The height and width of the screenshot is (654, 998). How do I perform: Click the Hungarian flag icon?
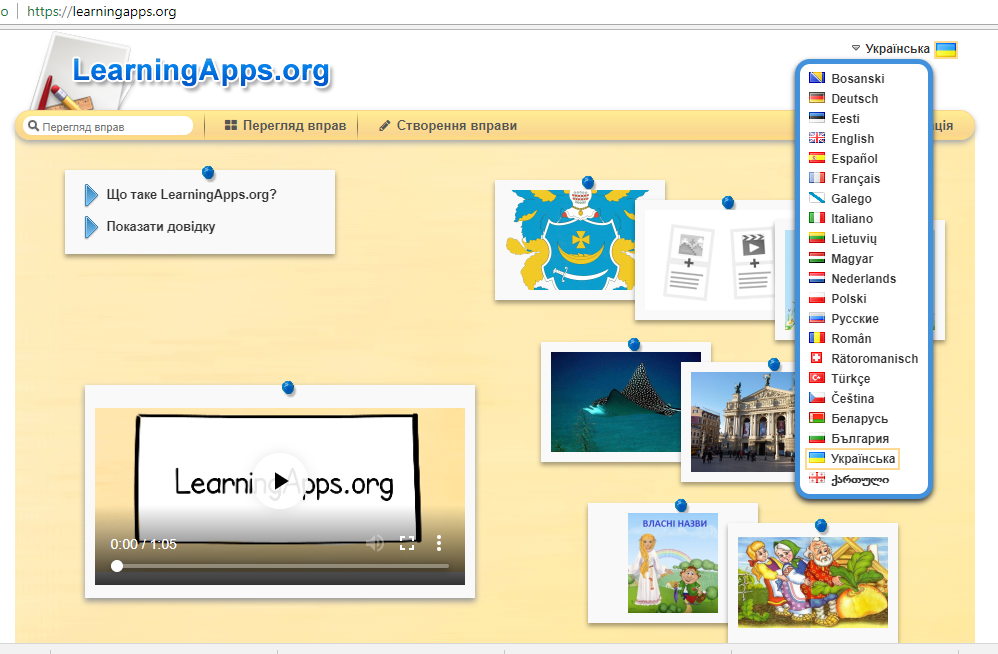tap(817, 258)
